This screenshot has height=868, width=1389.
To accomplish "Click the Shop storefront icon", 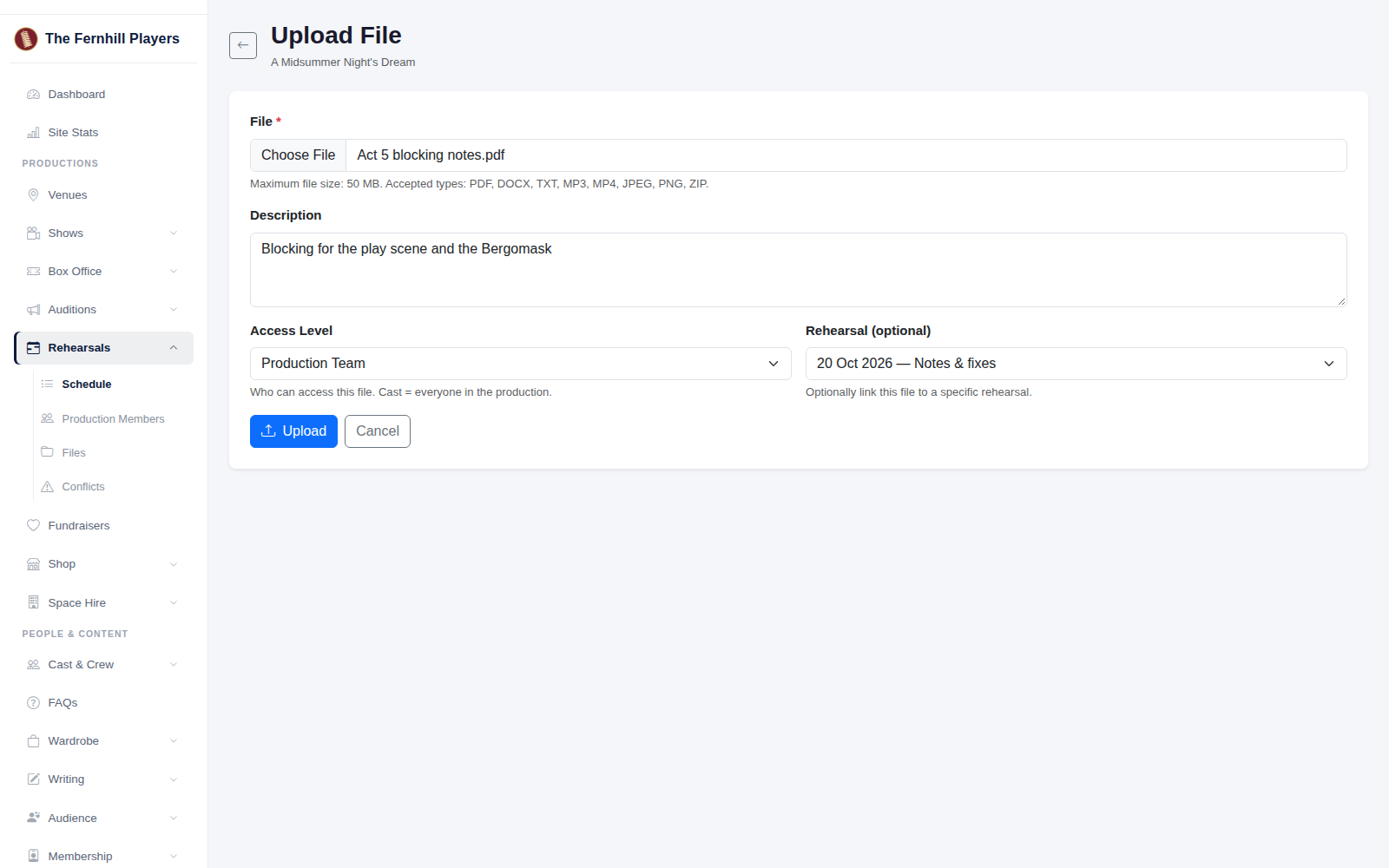I will [33, 564].
